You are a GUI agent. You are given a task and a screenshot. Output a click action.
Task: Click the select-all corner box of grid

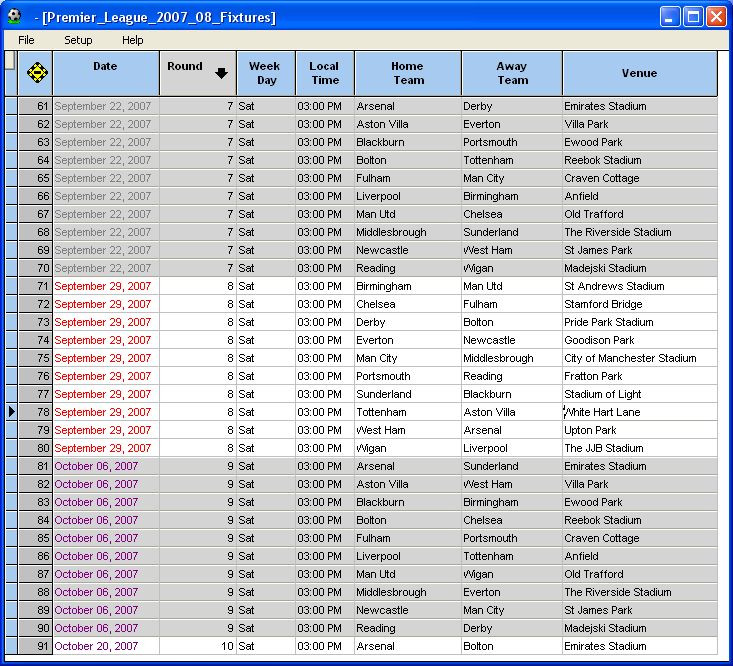[11, 61]
